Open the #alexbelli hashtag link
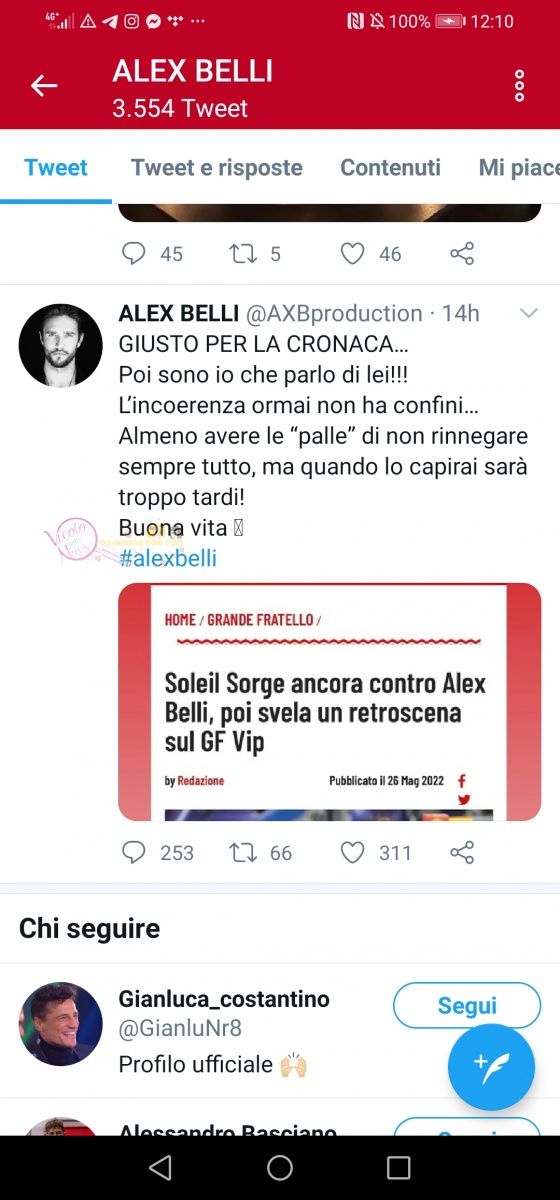560x1200 pixels. coord(168,558)
